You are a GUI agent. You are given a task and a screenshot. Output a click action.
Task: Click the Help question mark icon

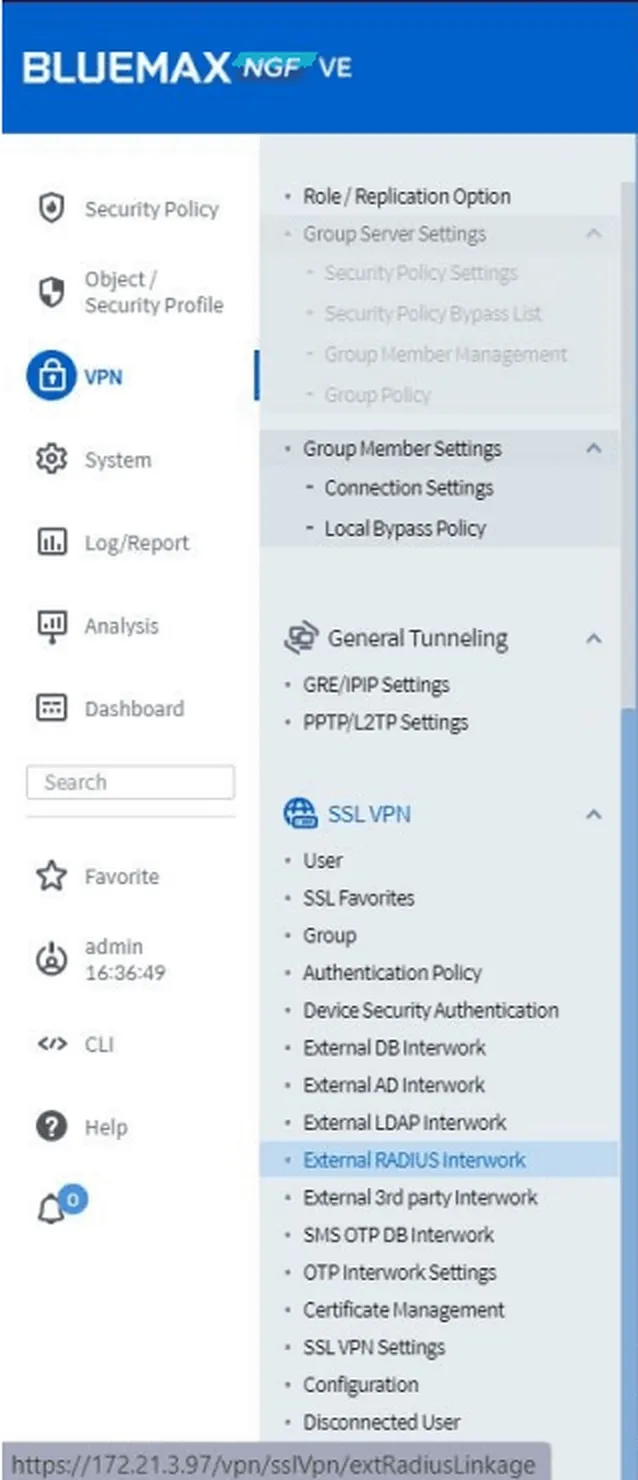51,1127
